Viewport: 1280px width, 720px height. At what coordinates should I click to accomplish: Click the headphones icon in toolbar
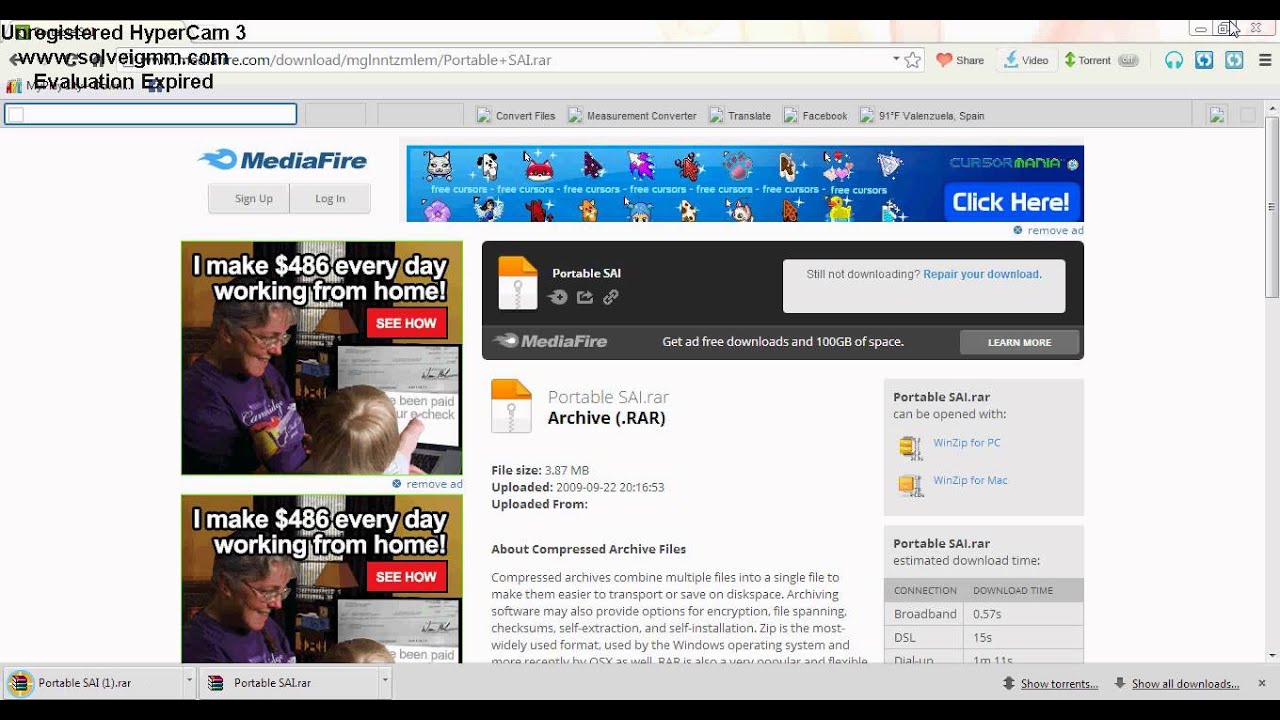point(1174,60)
